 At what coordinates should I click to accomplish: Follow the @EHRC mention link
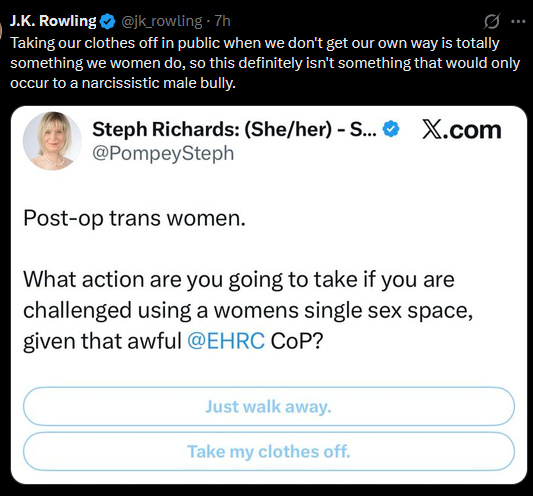coord(226,341)
